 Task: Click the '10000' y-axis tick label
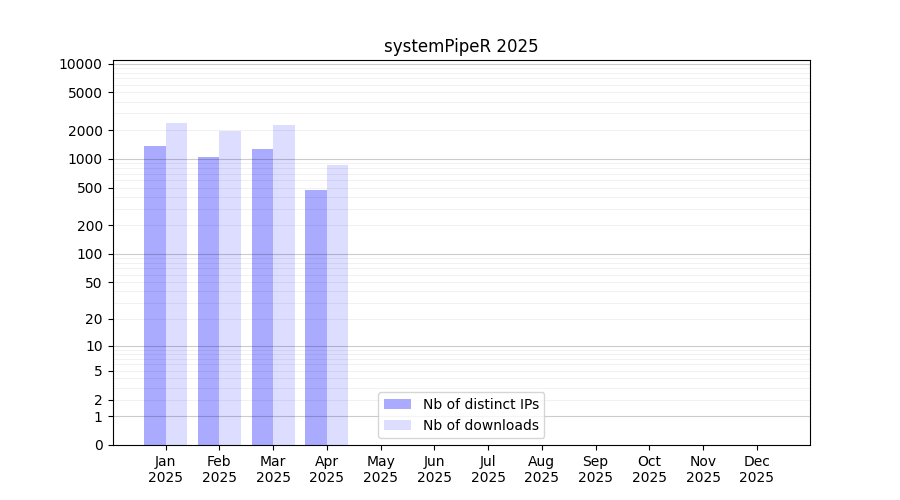(80, 64)
